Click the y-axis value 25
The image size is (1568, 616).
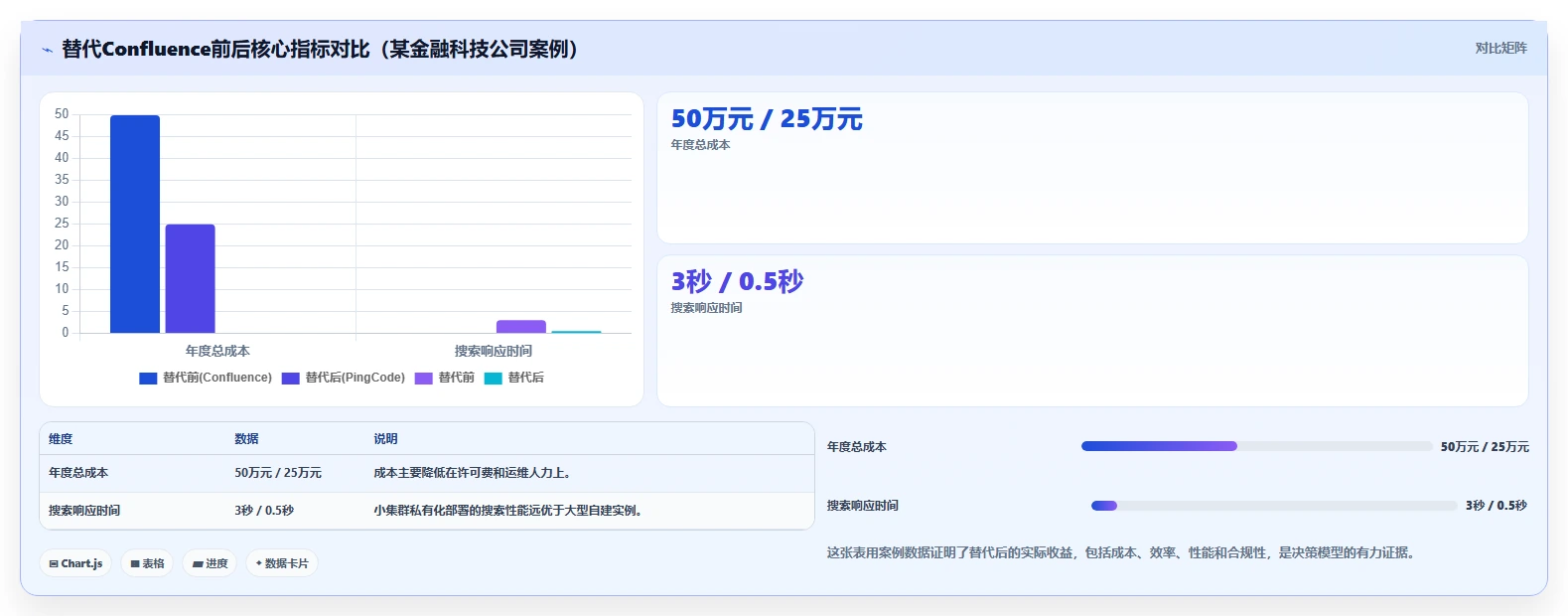[62, 224]
